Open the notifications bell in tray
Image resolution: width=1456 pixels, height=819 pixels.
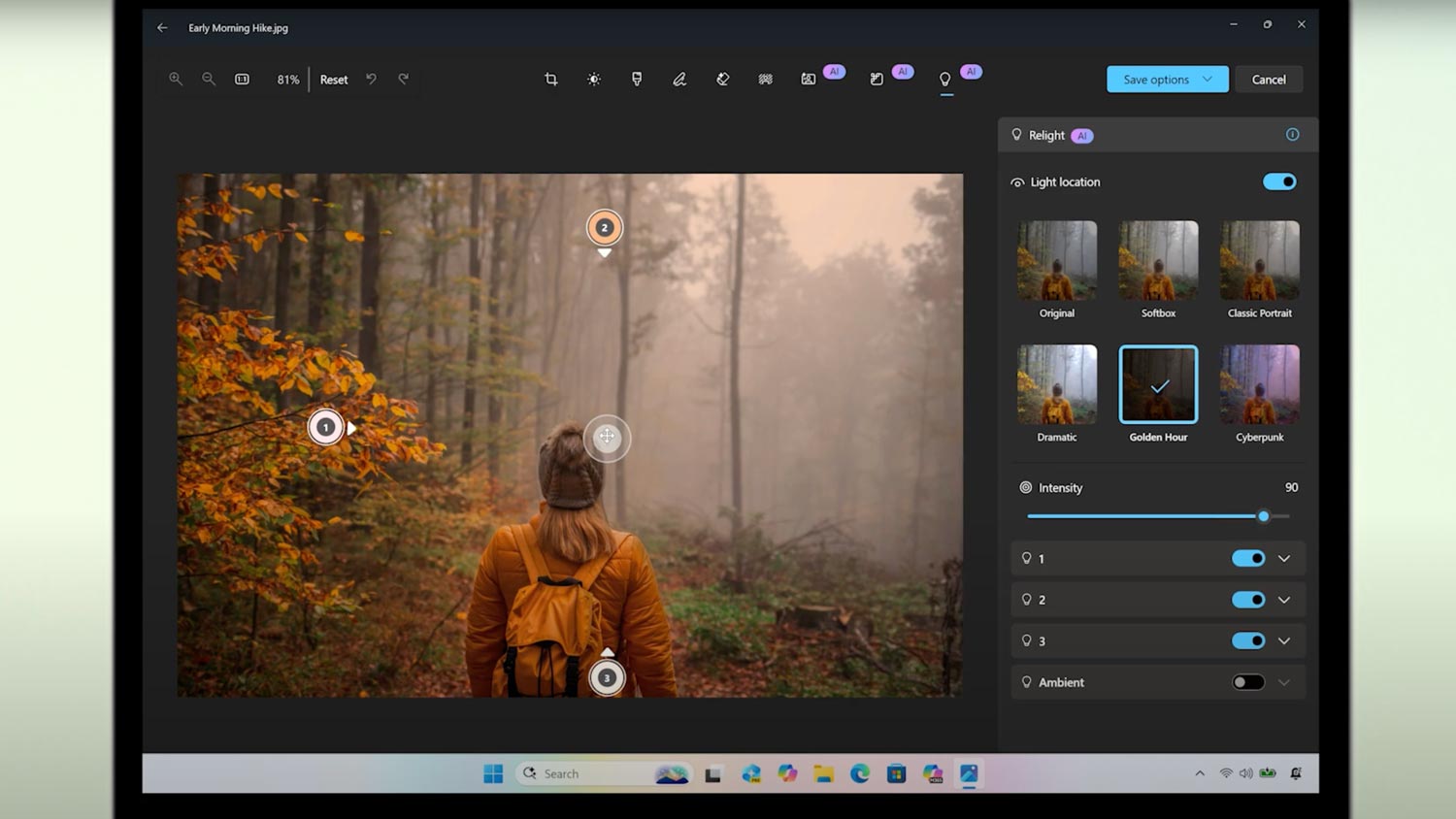(1296, 773)
